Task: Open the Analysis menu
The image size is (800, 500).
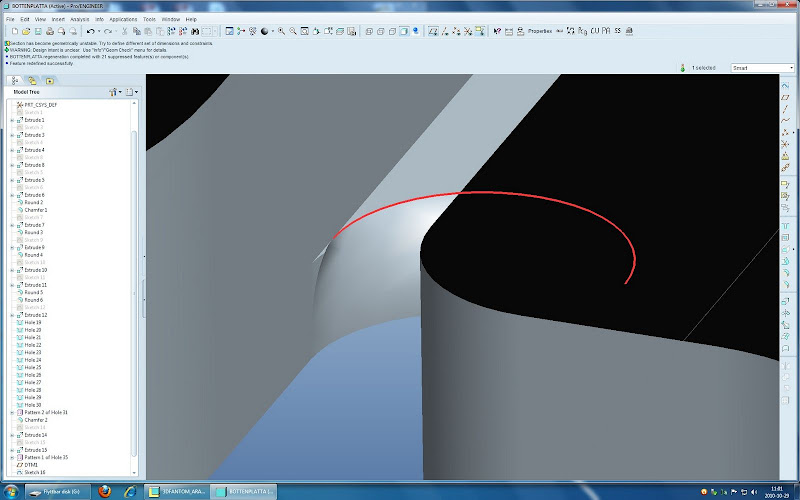Action: click(x=79, y=19)
